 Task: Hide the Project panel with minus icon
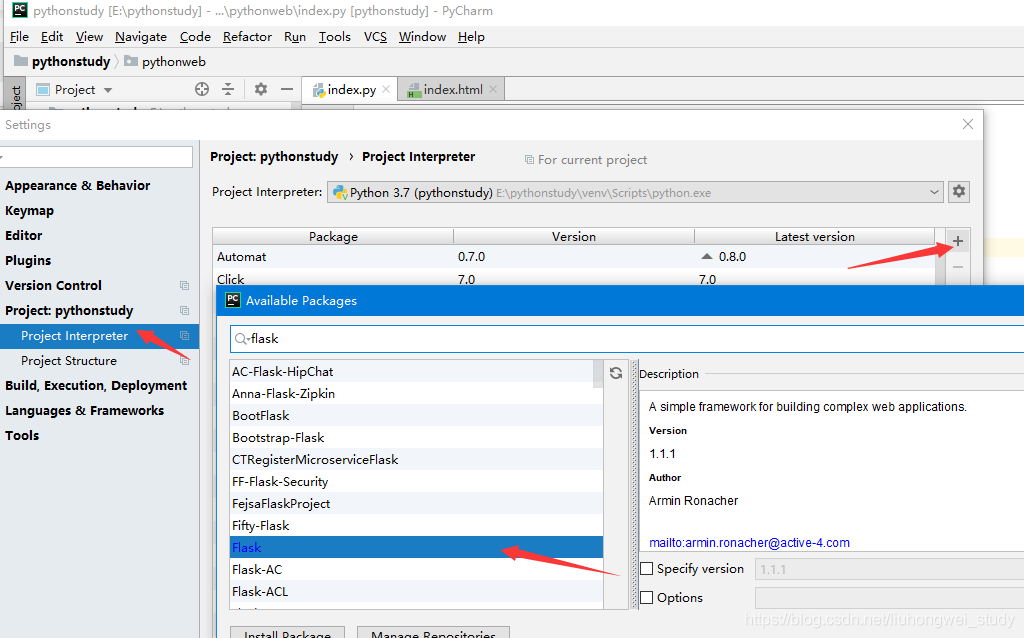coord(287,89)
